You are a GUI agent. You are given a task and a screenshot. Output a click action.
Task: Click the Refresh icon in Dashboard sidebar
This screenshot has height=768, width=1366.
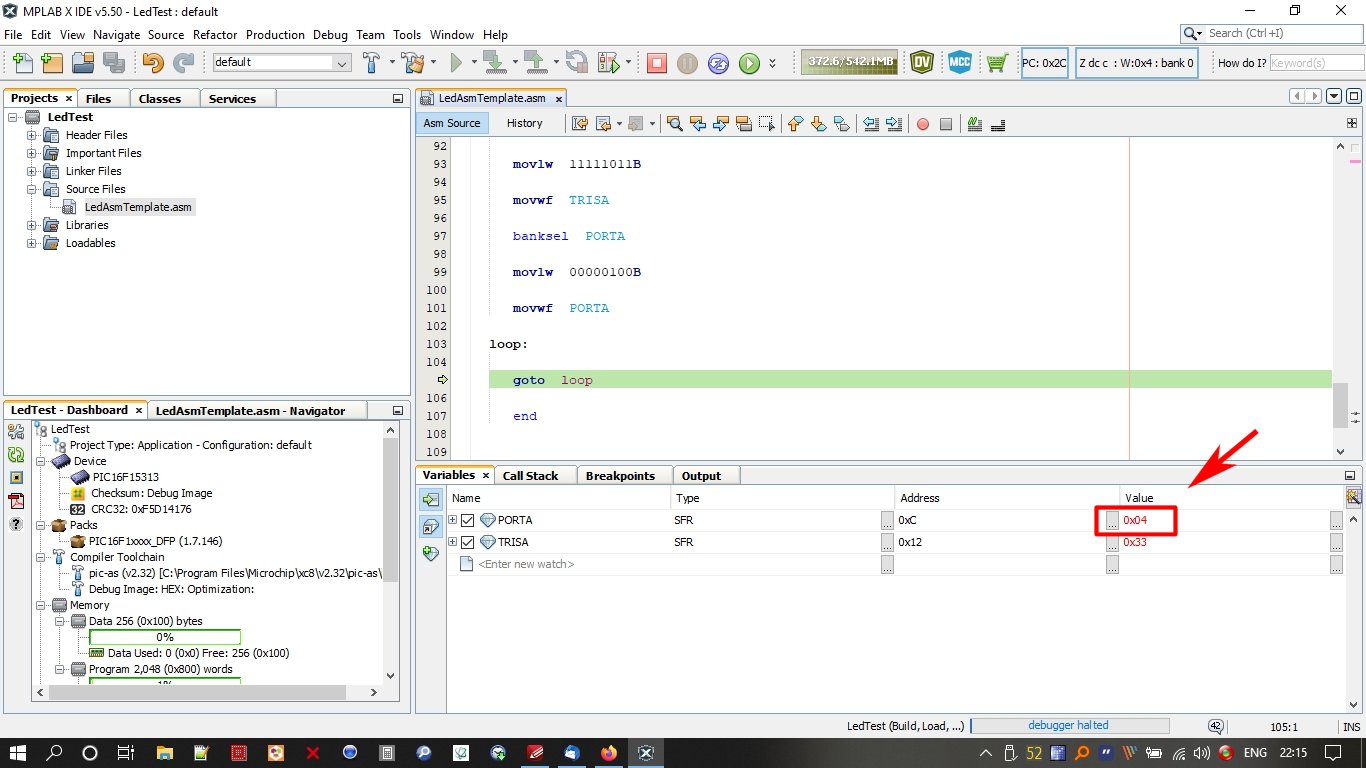(16, 454)
